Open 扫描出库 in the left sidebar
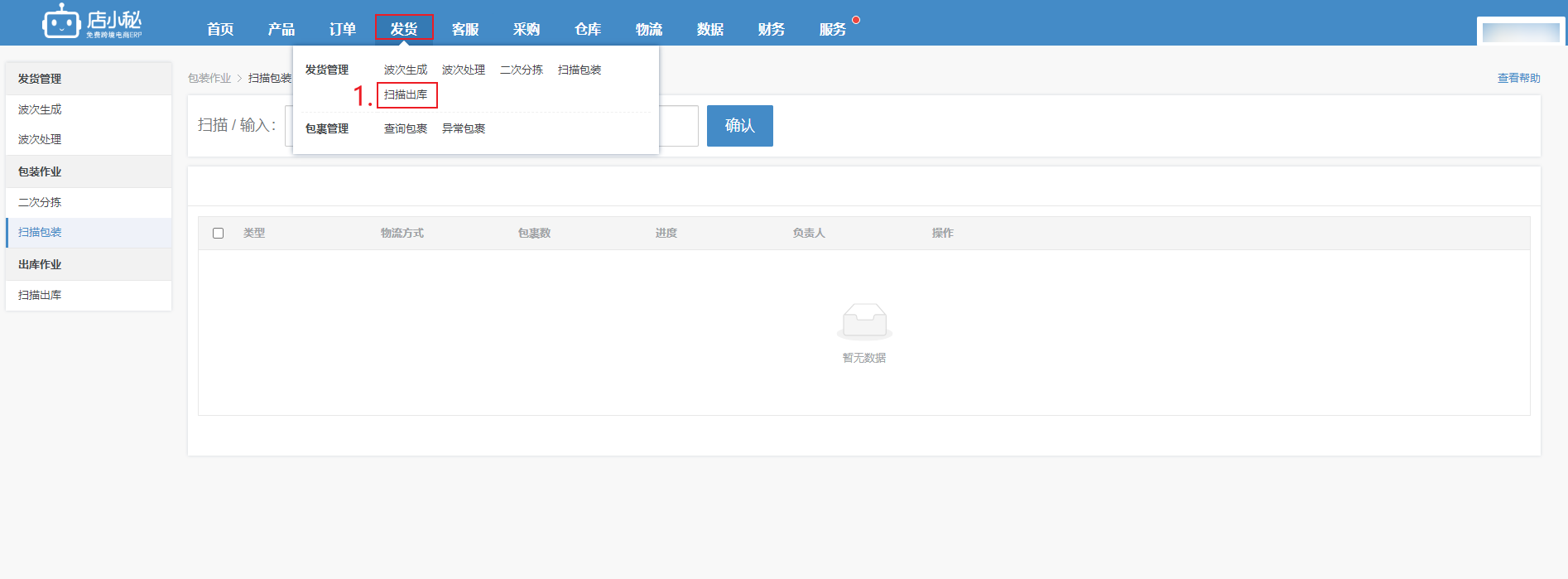Viewport: 1568px width, 579px height. (x=40, y=295)
